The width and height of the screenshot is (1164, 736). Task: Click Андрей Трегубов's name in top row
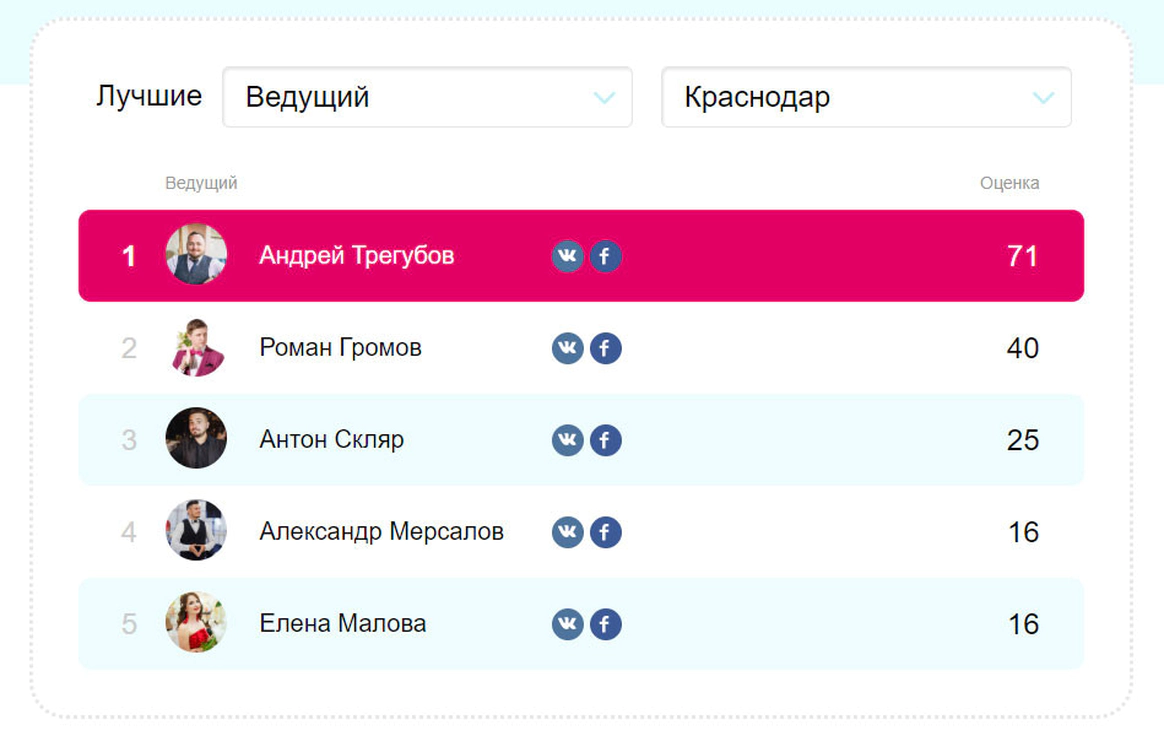pyautogui.click(x=356, y=256)
